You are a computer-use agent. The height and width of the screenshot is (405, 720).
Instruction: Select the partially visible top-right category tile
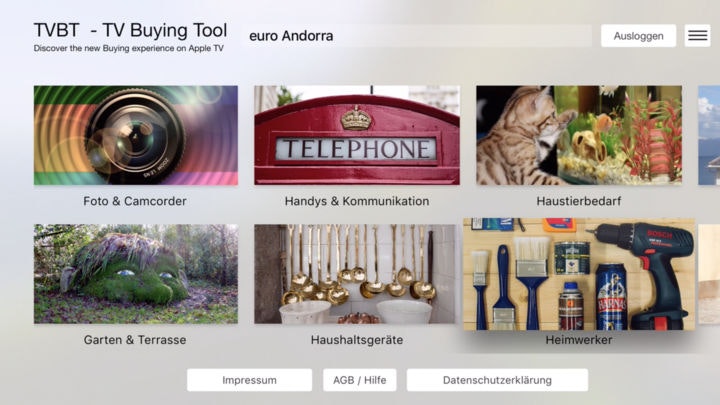(x=709, y=135)
